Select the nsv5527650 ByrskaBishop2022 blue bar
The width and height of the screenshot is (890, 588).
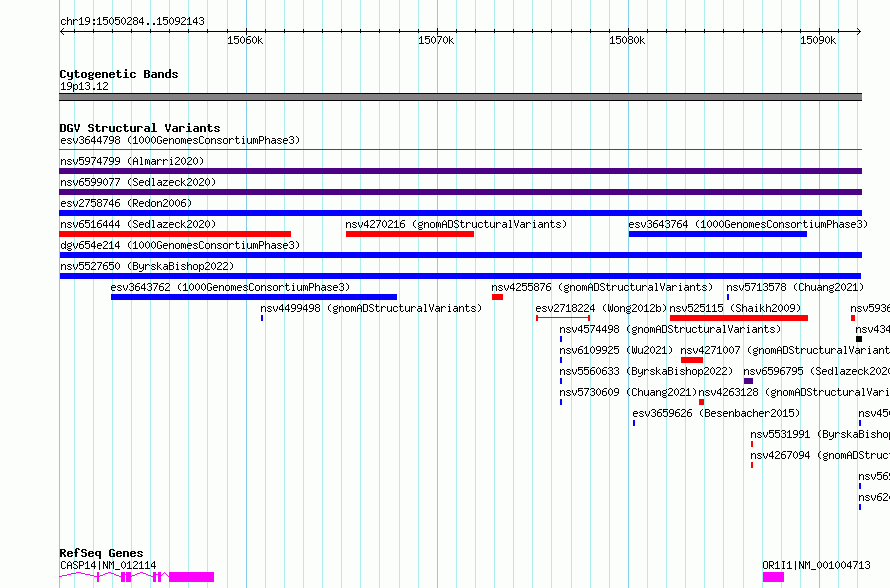coord(460,276)
